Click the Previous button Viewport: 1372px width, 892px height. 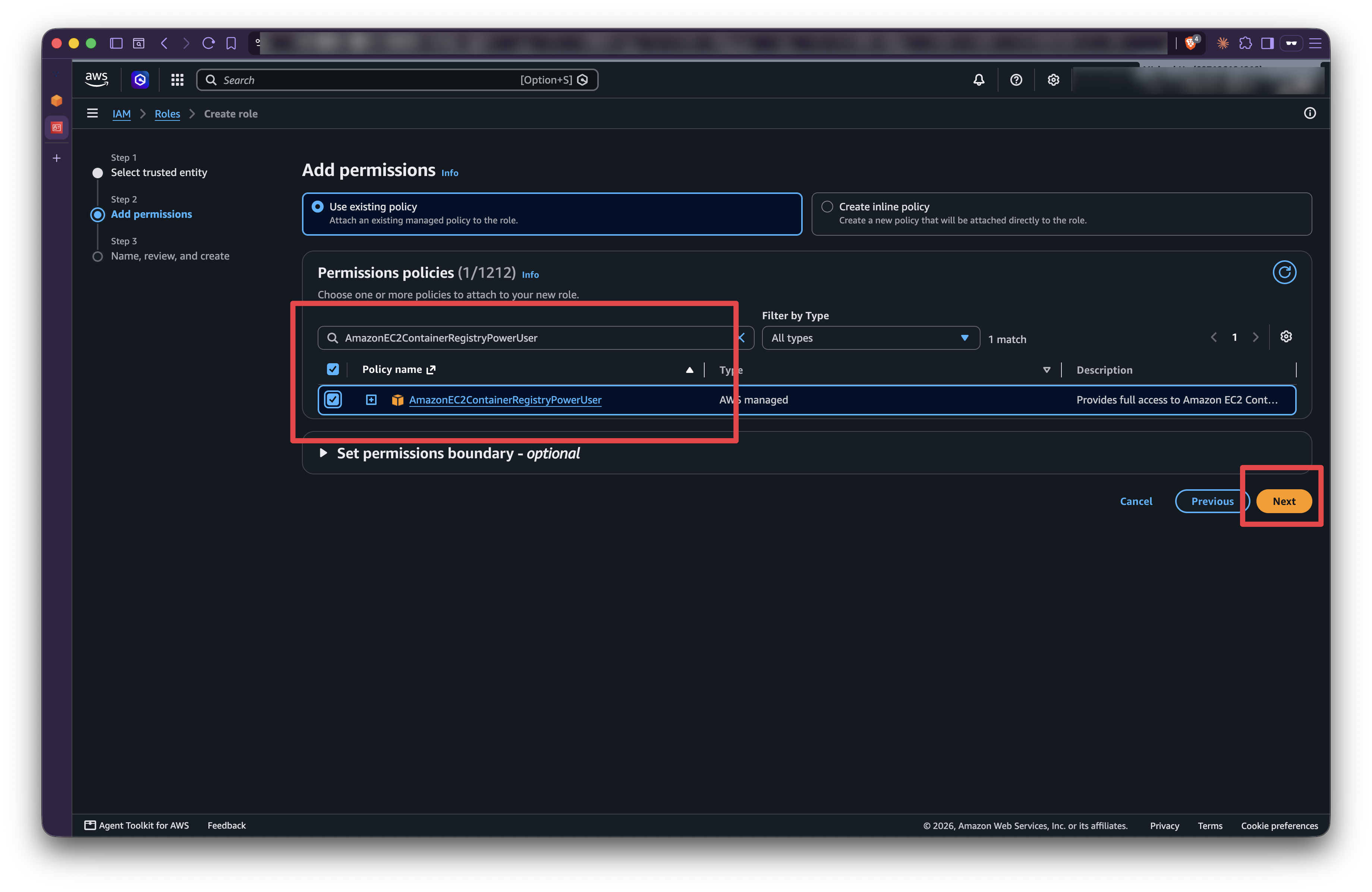1212,501
